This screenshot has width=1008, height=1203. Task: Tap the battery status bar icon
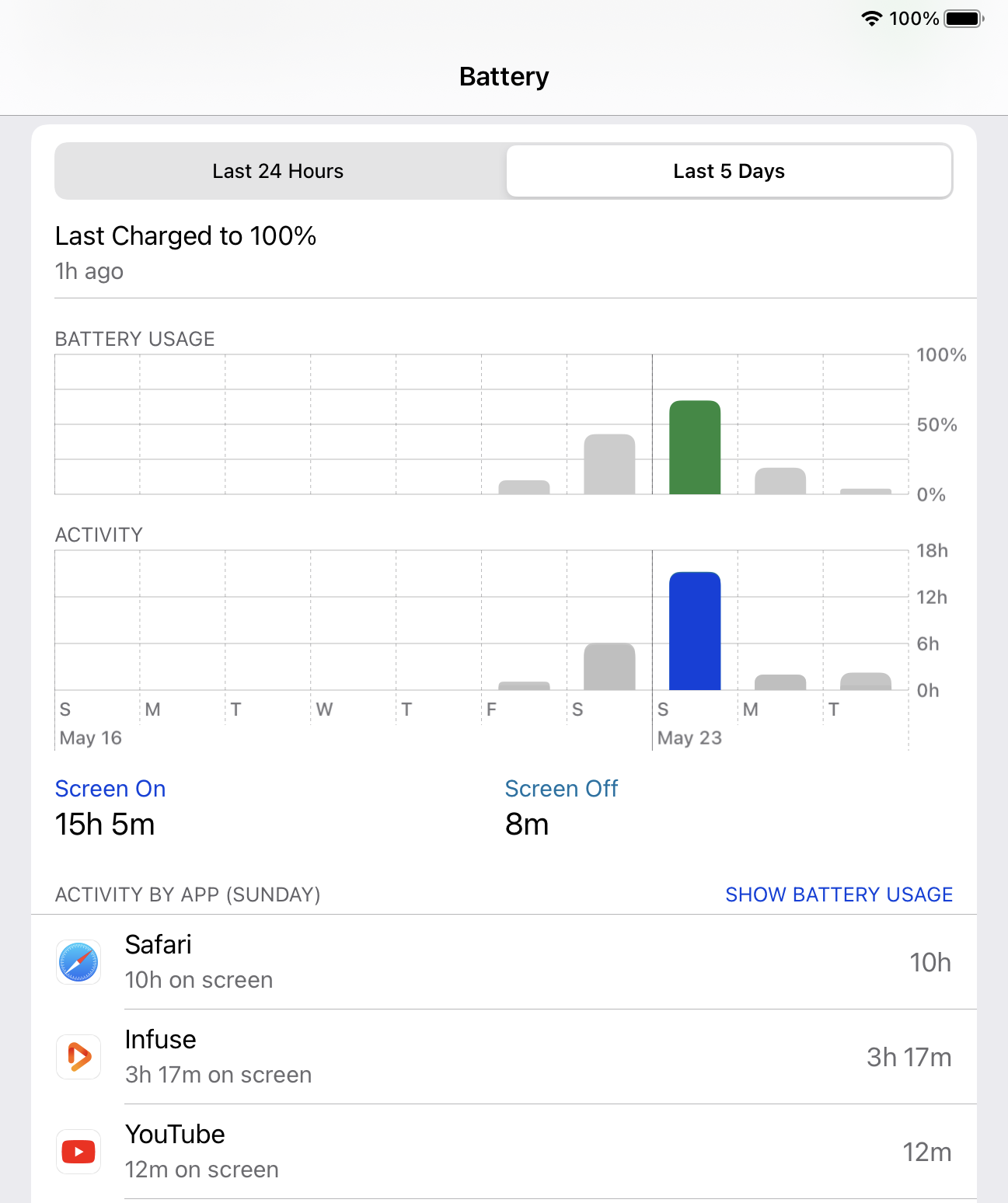coord(964,19)
